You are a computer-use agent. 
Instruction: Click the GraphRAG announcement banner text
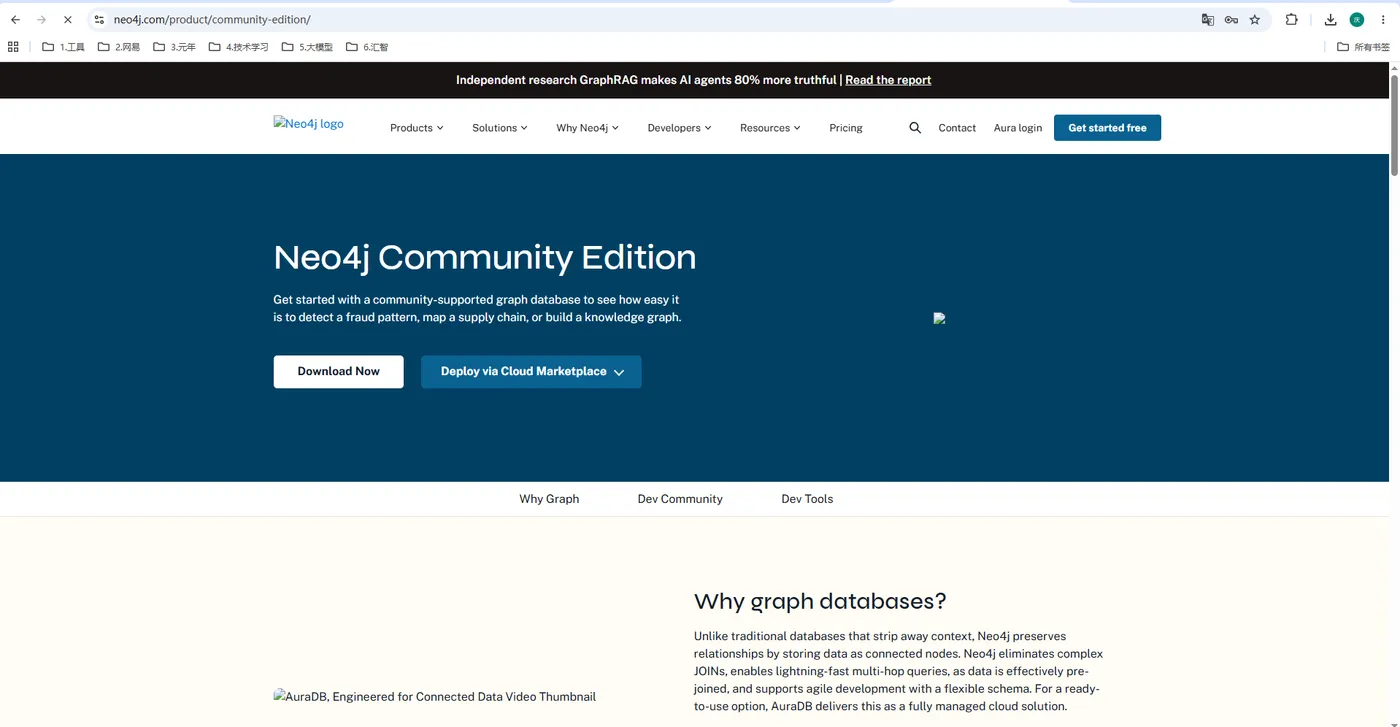click(x=646, y=80)
